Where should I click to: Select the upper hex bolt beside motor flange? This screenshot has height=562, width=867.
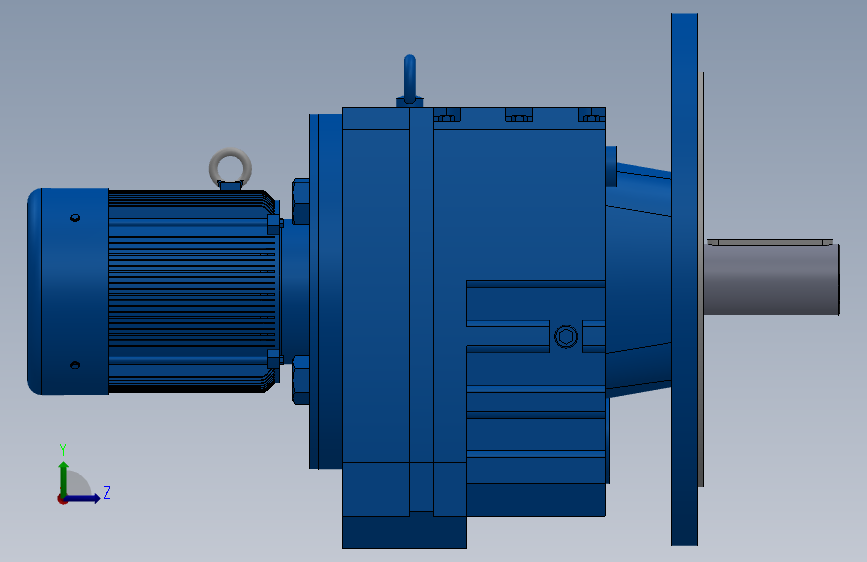(x=300, y=201)
